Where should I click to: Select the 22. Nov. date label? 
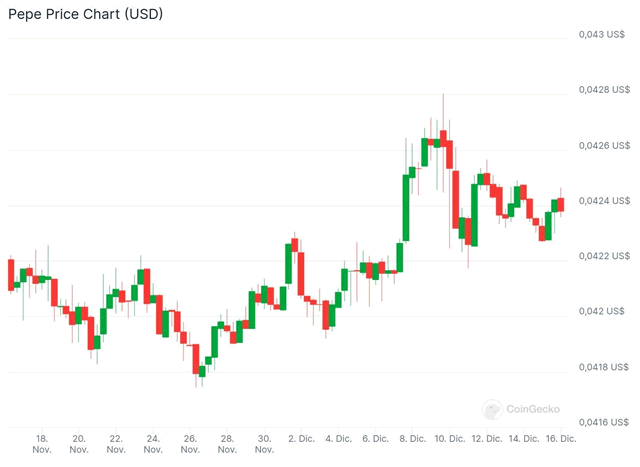pyautogui.click(x=116, y=444)
